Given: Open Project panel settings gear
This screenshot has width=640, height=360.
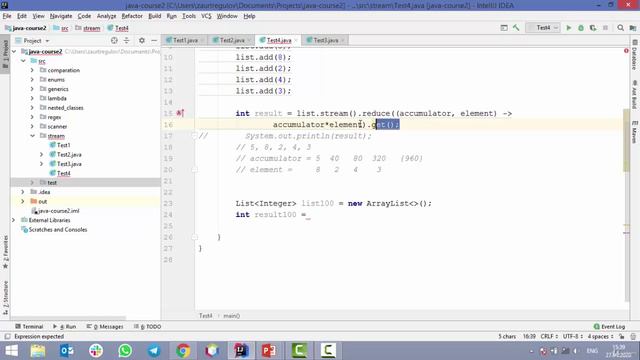Looking at the screenshot, I should click(x=142, y=40).
